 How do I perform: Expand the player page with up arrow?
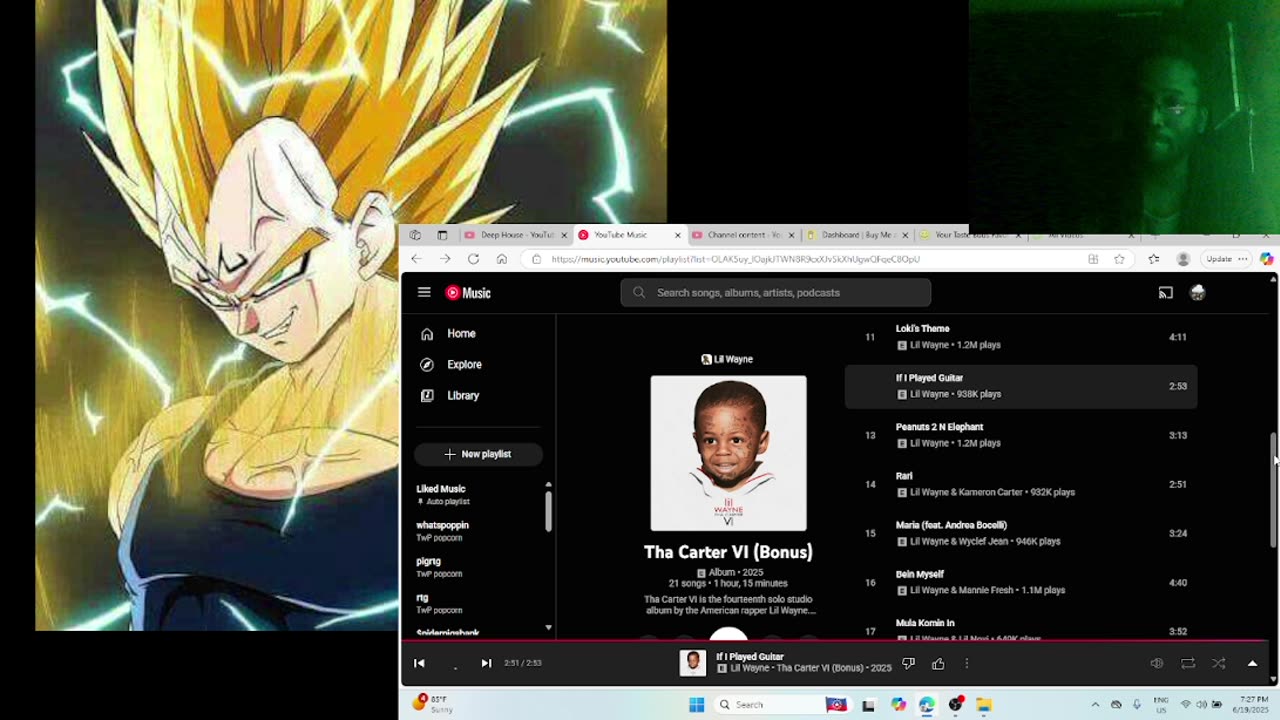tap(1252, 663)
